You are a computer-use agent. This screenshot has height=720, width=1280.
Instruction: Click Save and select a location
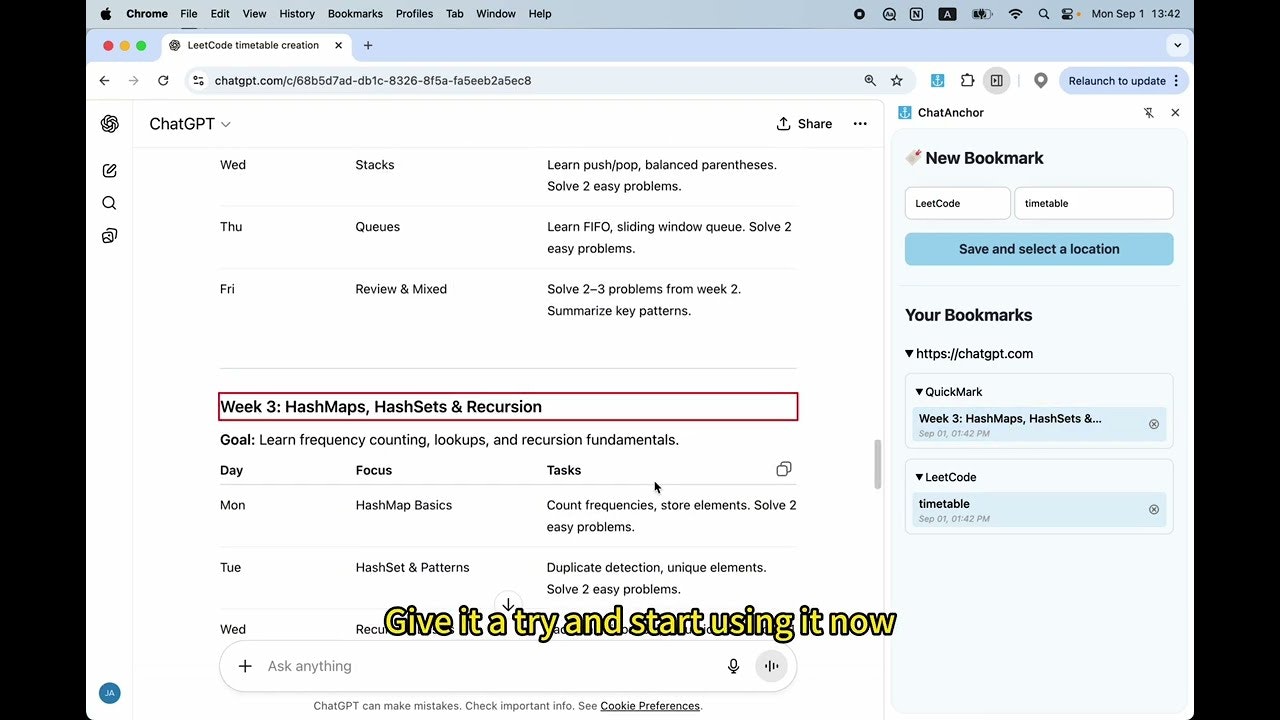pos(1039,249)
